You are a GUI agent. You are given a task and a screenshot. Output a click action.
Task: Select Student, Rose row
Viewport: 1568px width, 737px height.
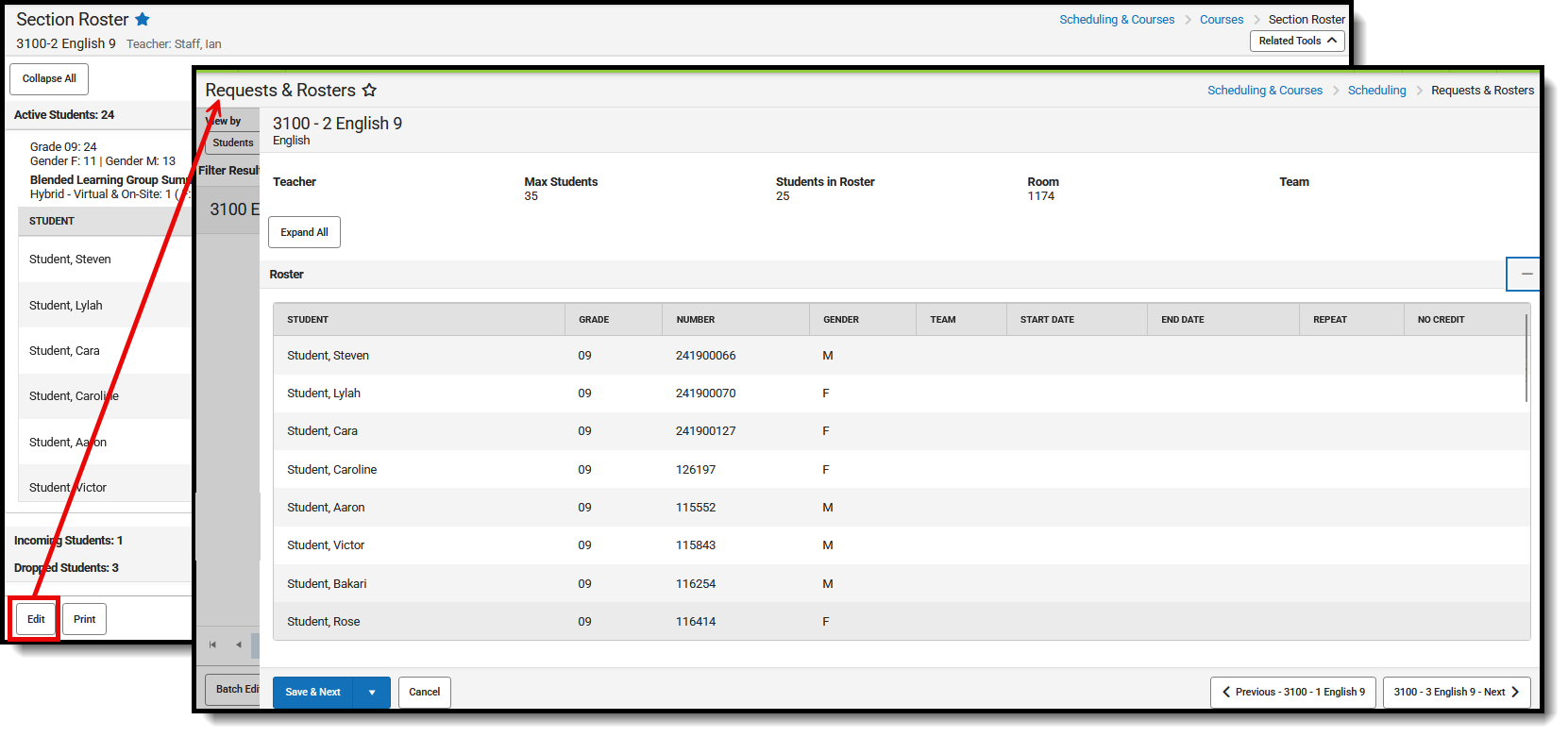coord(902,622)
